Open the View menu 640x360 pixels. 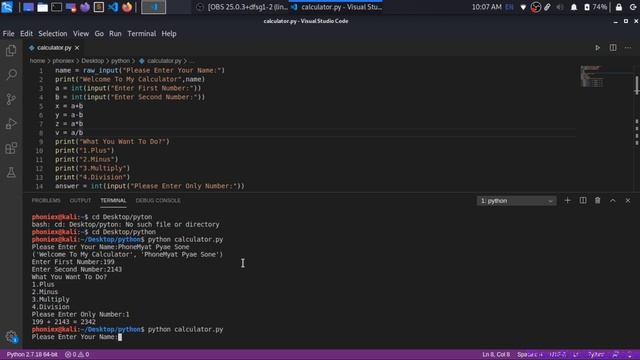point(81,33)
